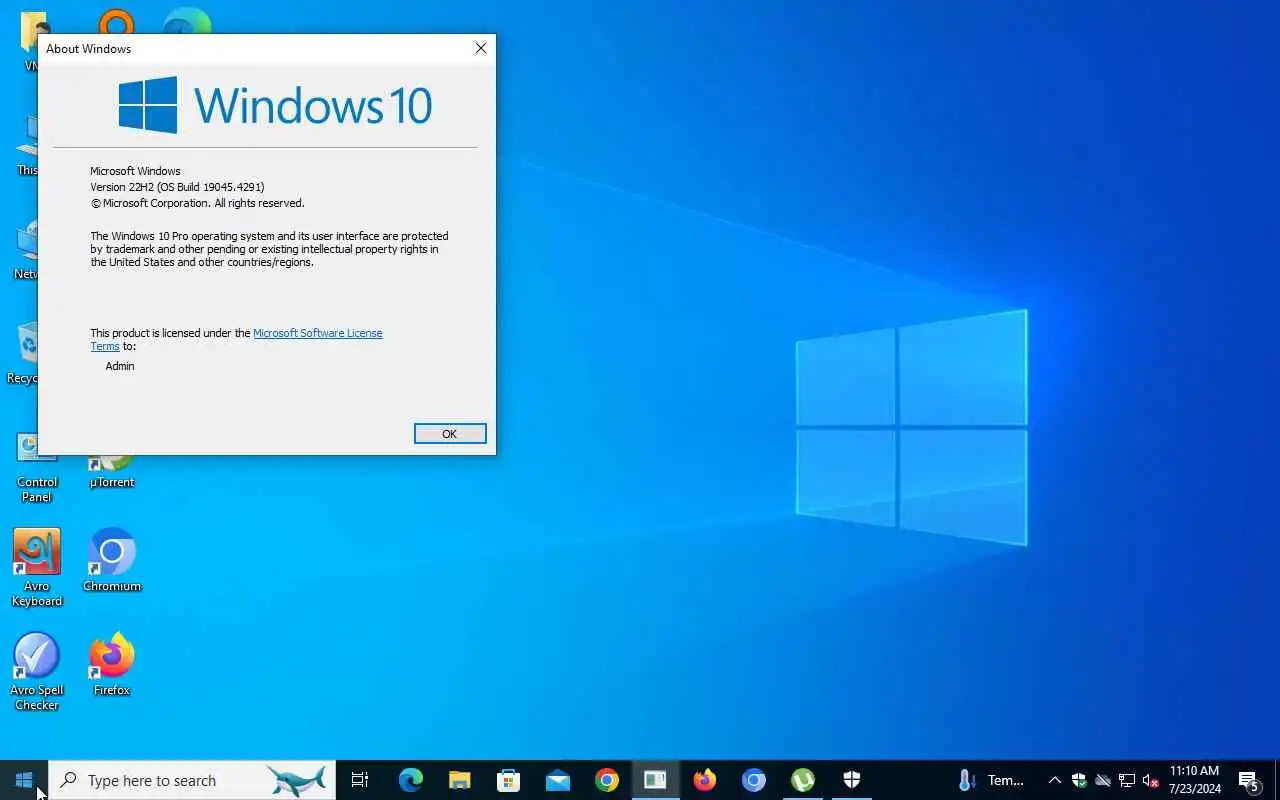This screenshot has width=1280, height=800.
Task: Click Windows Security tray icon with checkmark
Action: [1079, 780]
